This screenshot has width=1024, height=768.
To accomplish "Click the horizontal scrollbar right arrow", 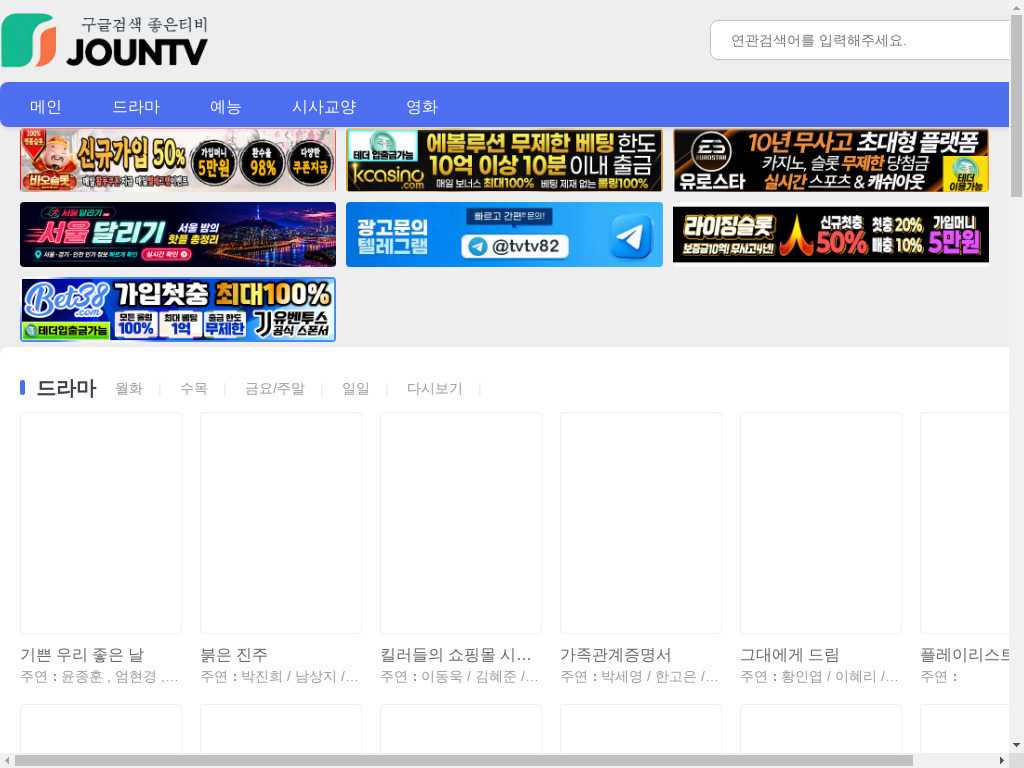I will pyautogui.click(x=1002, y=761).
